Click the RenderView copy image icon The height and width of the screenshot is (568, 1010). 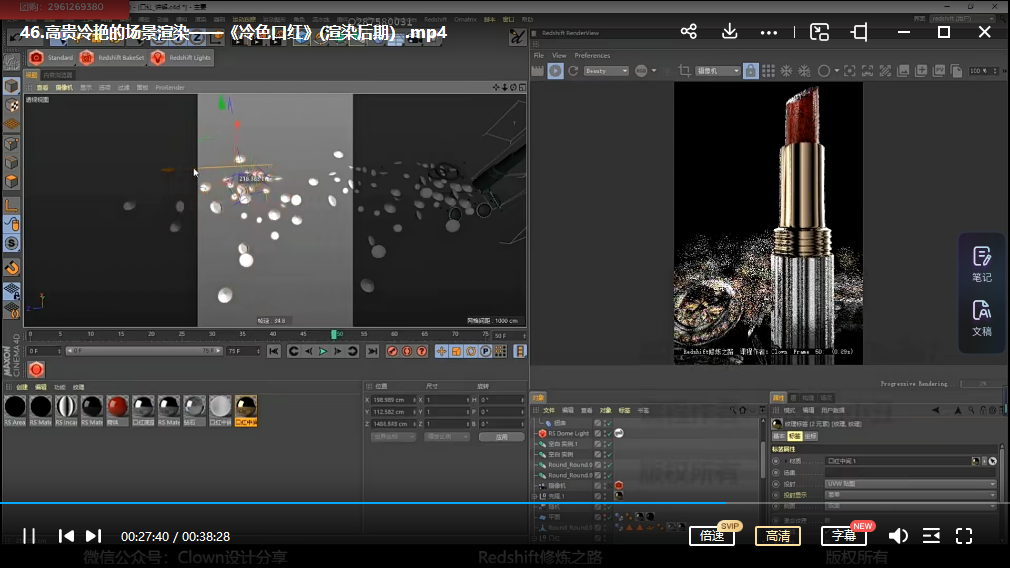[957, 71]
